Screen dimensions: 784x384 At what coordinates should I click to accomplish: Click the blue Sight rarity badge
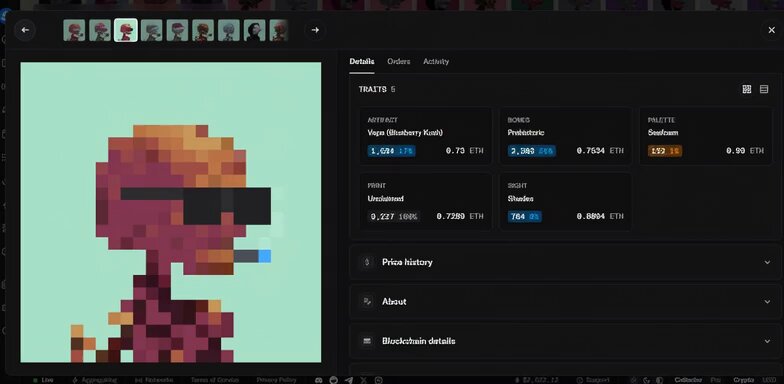[x=524, y=216]
